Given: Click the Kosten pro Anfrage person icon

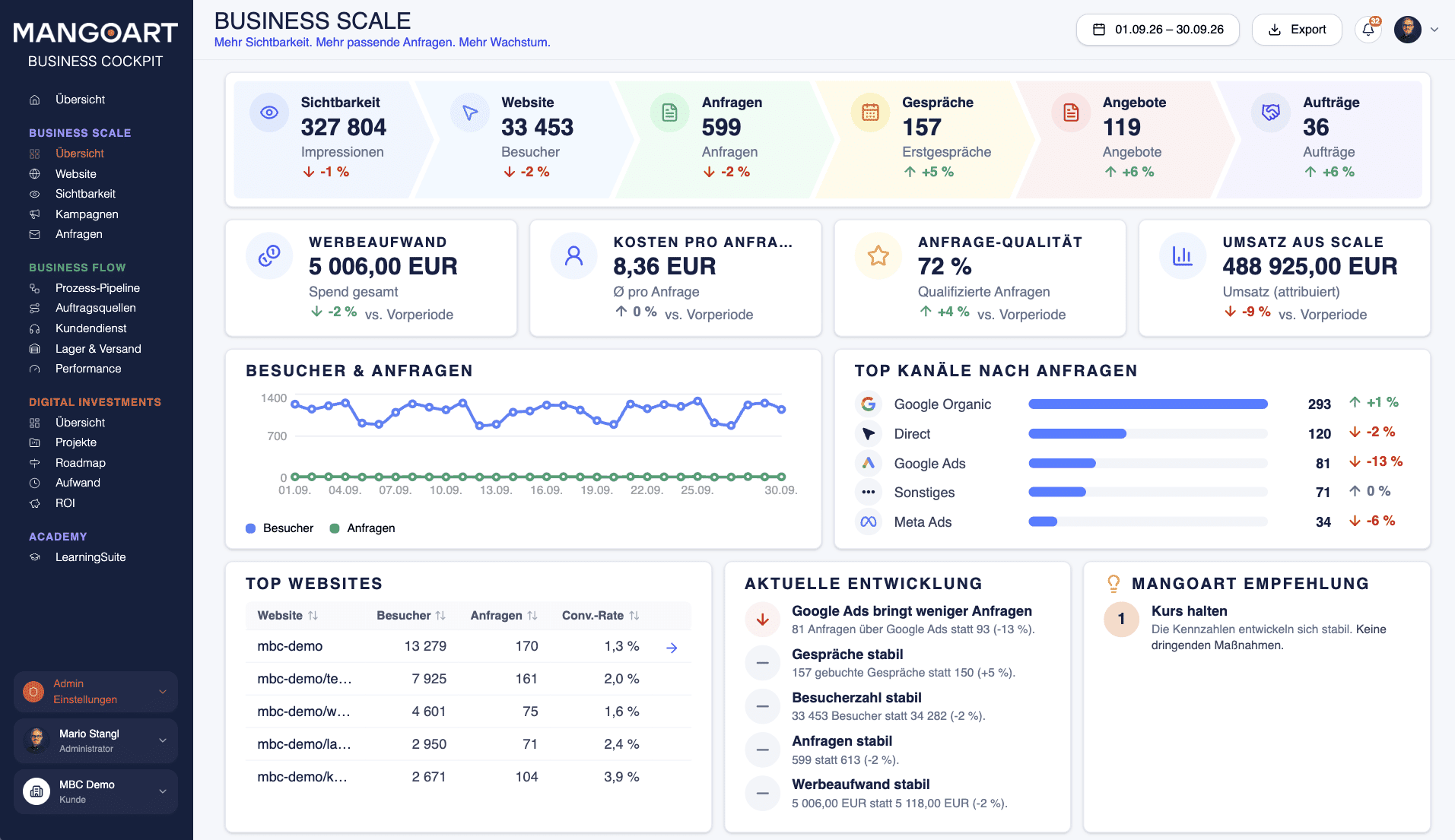Looking at the screenshot, I should (574, 255).
